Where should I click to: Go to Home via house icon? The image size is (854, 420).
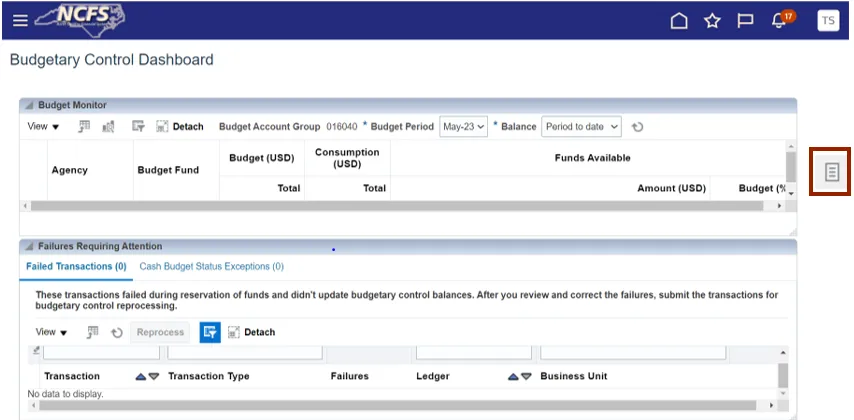[x=679, y=21]
